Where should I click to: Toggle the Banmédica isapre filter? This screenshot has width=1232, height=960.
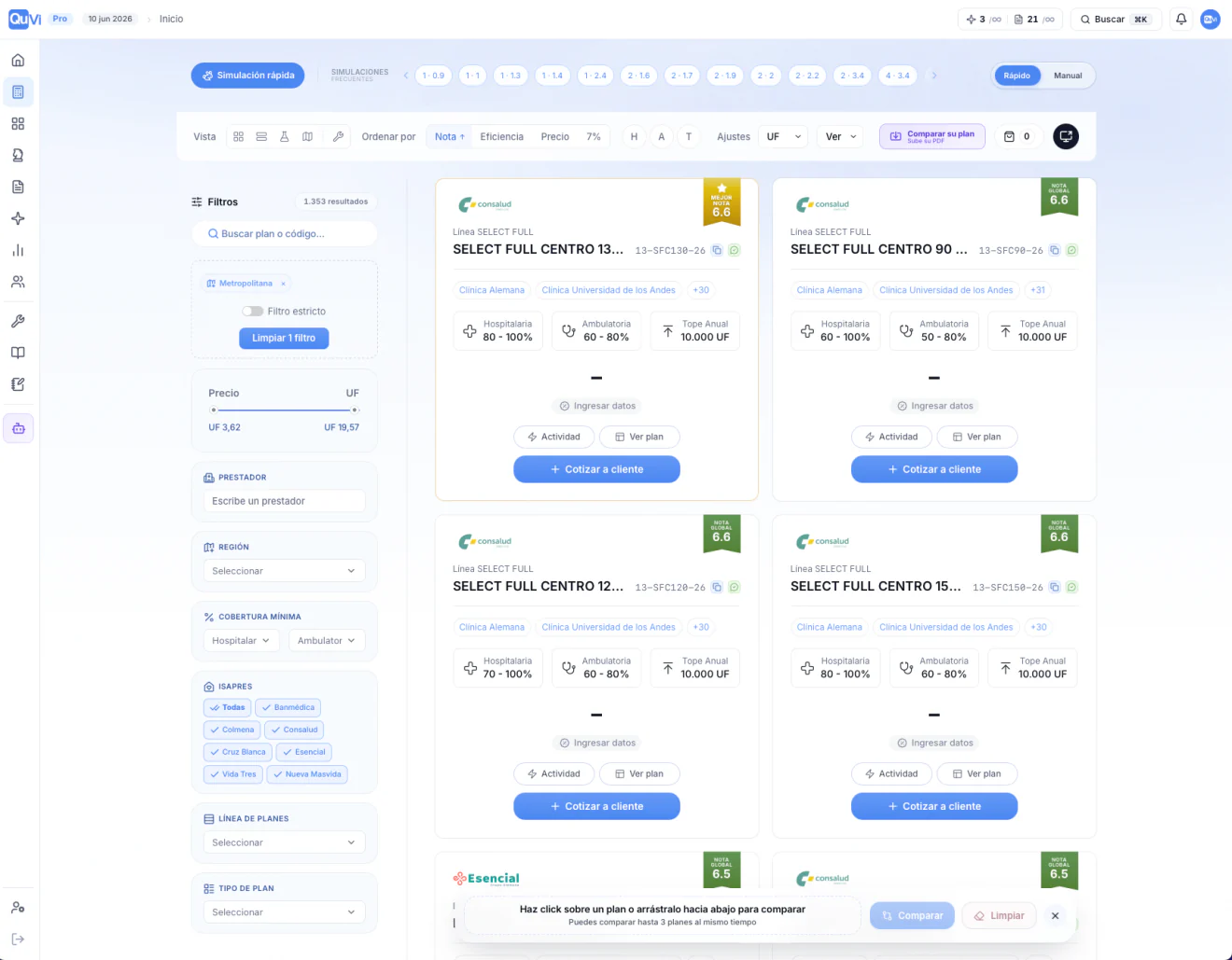coord(287,708)
